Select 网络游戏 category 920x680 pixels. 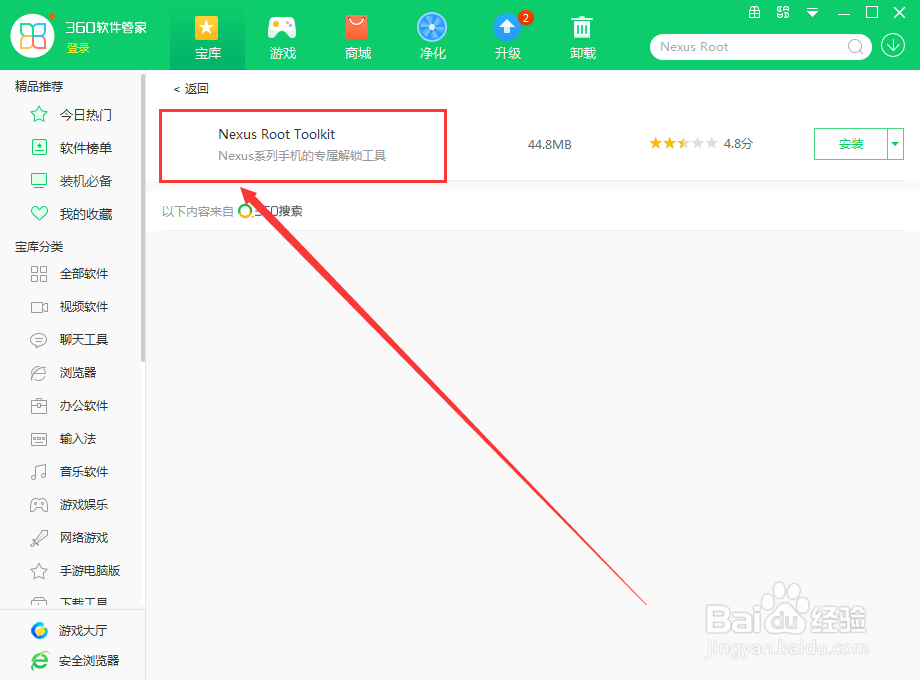(x=84, y=537)
